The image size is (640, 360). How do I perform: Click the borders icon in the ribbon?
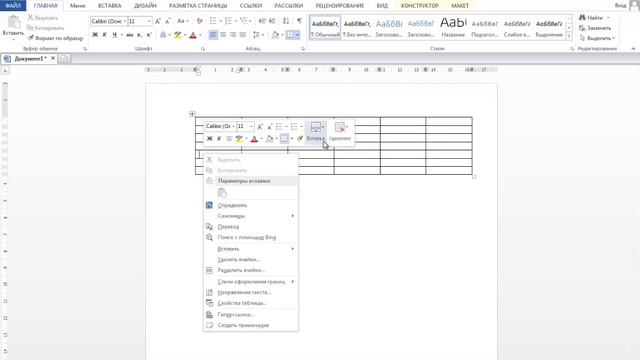coord(289,35)
